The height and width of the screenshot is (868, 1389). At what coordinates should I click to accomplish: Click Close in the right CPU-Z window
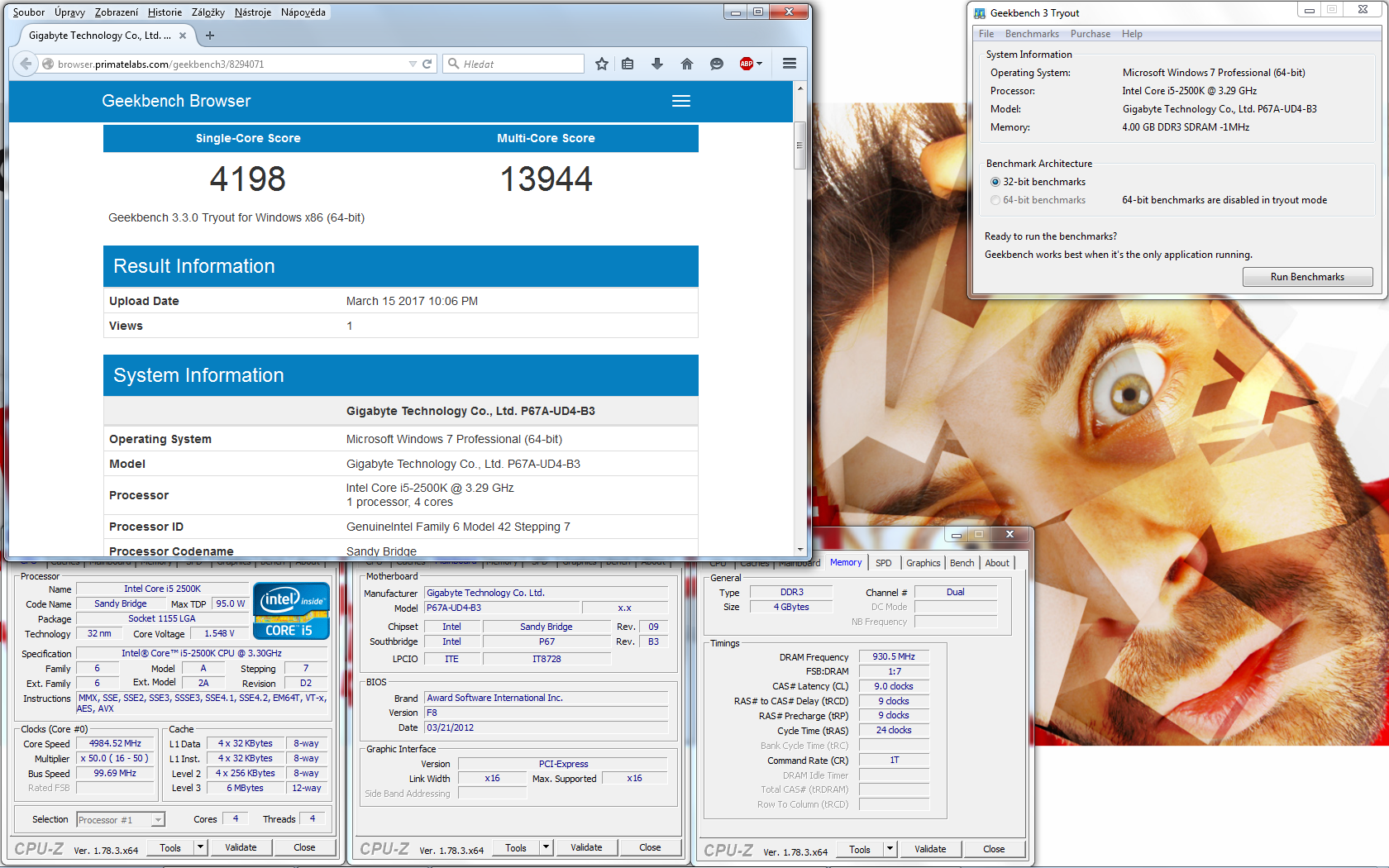tap(994, 849)
